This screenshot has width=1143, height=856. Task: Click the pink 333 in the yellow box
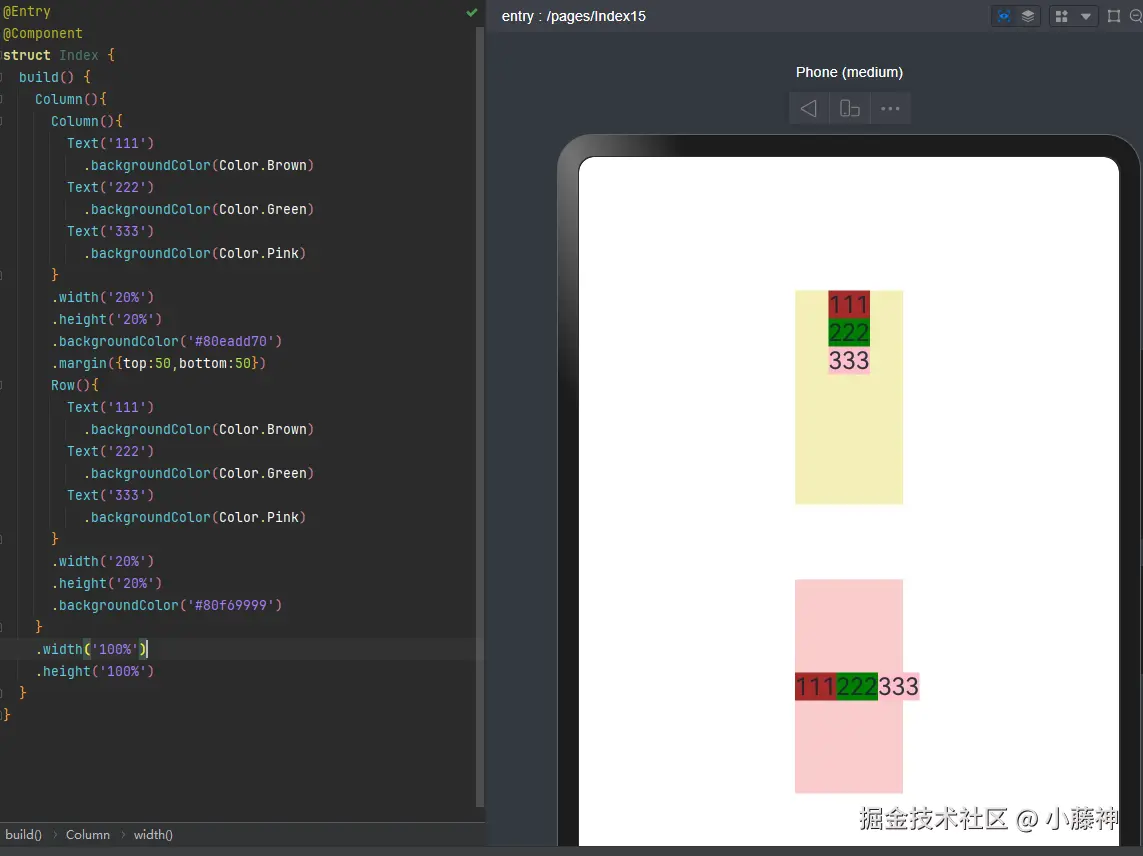click(849, 360)
